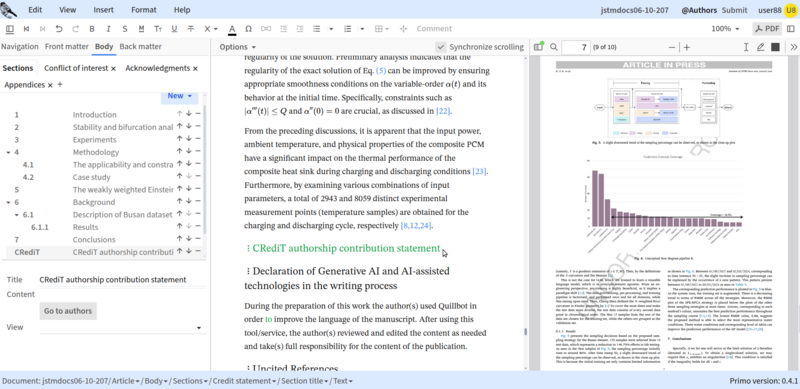The height and width of the screenshot is (389, 800).
Task: Select the PDF highlight pen tool
Action: (x=761, y=47)
